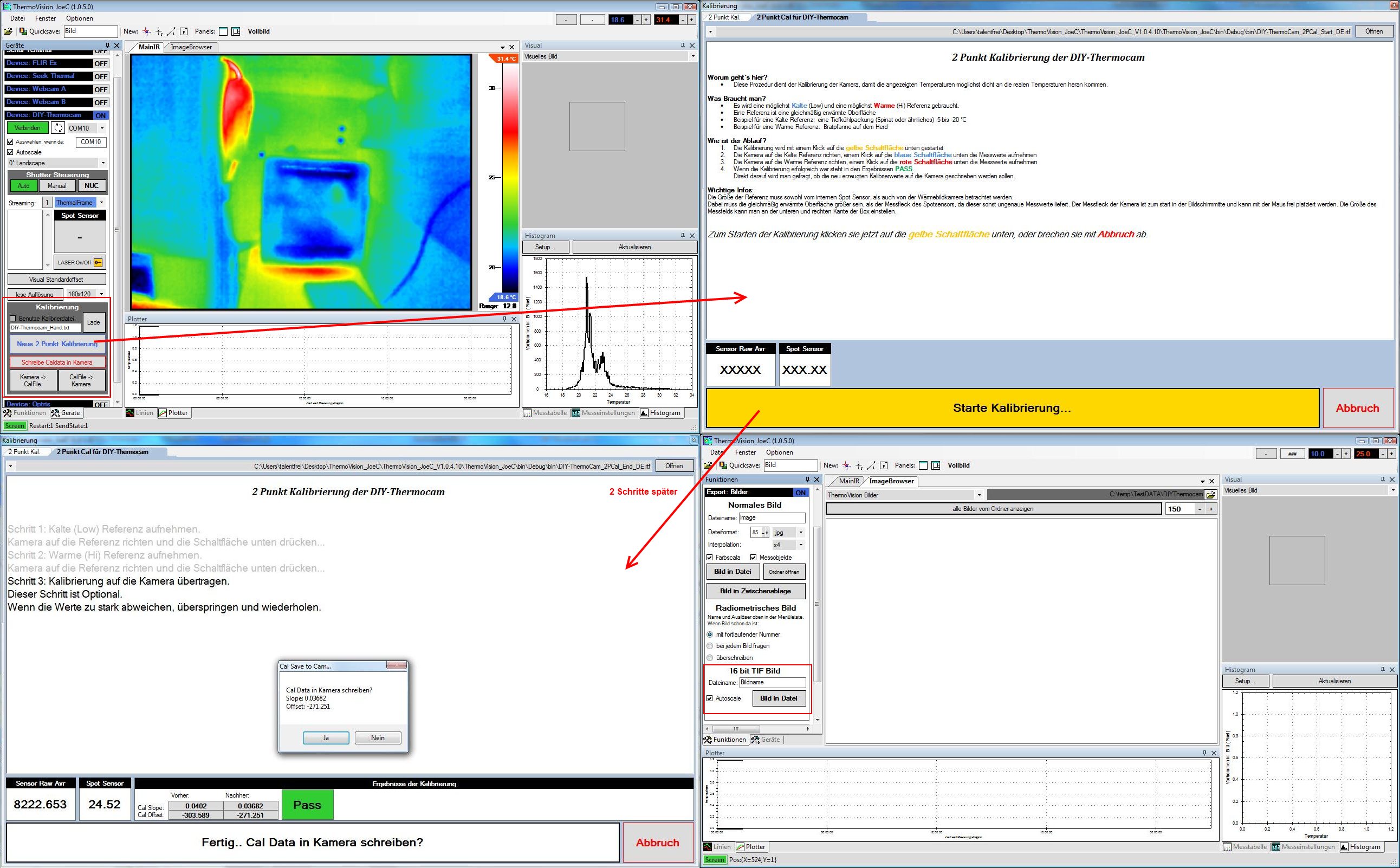Click the open folder icon in top toolbar
The height and width of the screenshot is (868, 1400).
(x=8, y=31)
